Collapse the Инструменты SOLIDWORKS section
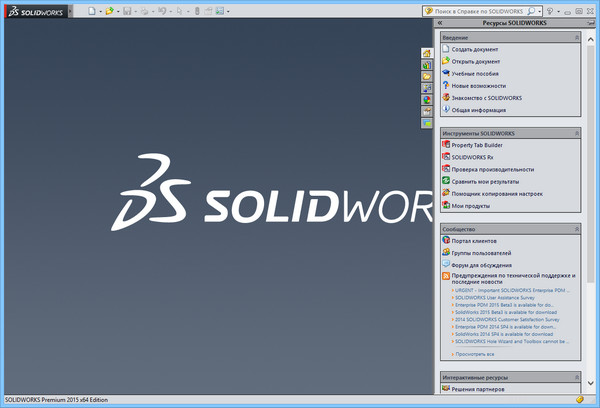The width and height of the screenshot is (600, 408). 576,133
